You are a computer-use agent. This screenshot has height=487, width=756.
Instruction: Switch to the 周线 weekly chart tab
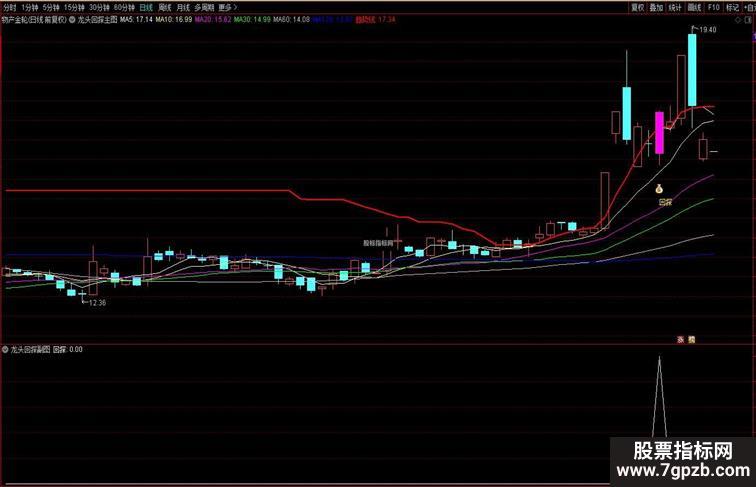pos(165,8)
